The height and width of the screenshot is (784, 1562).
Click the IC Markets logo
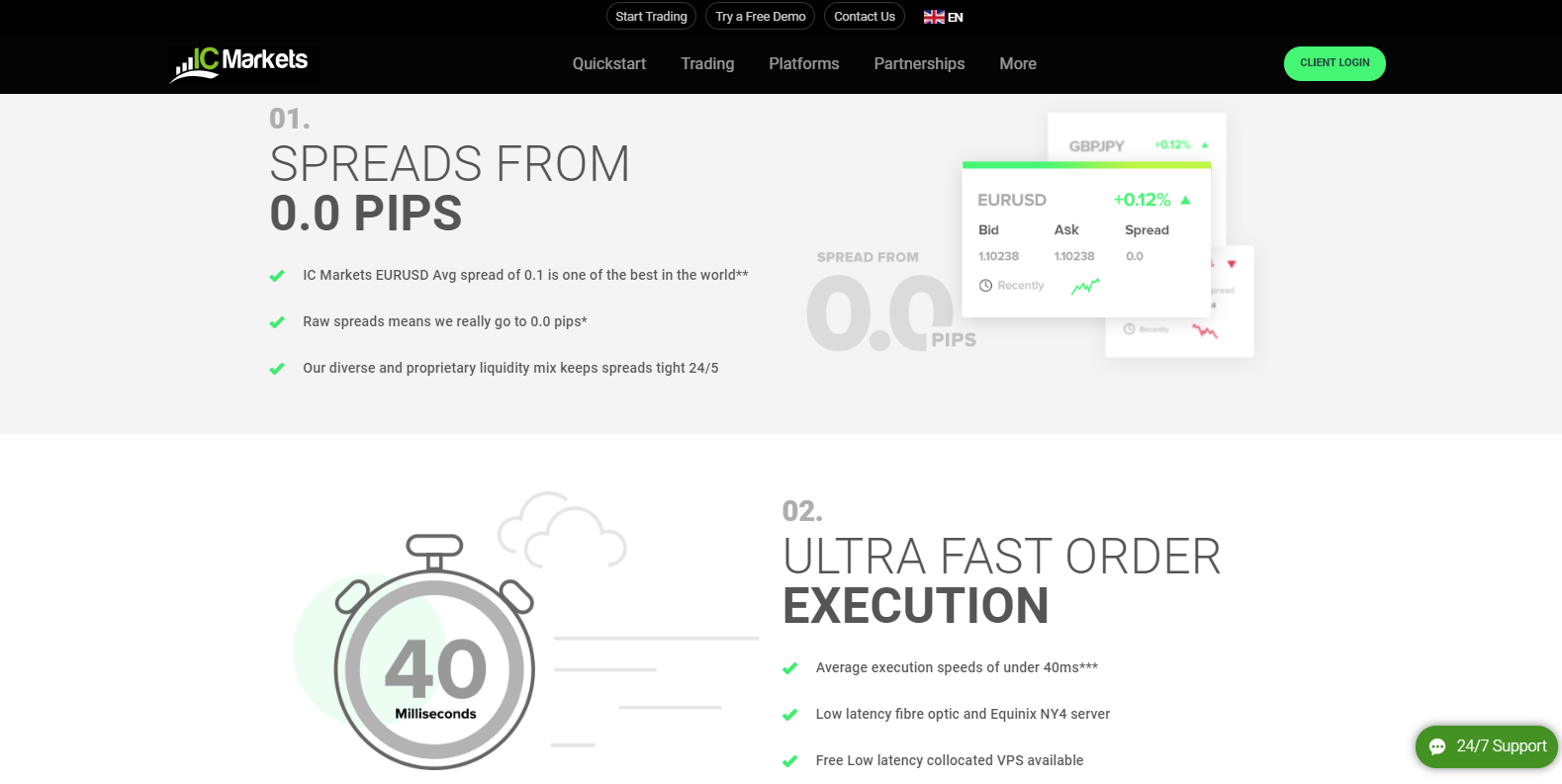240,63
